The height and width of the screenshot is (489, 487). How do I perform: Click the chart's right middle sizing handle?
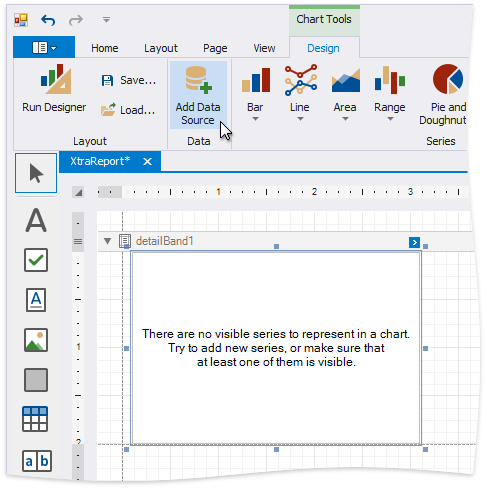425,348
